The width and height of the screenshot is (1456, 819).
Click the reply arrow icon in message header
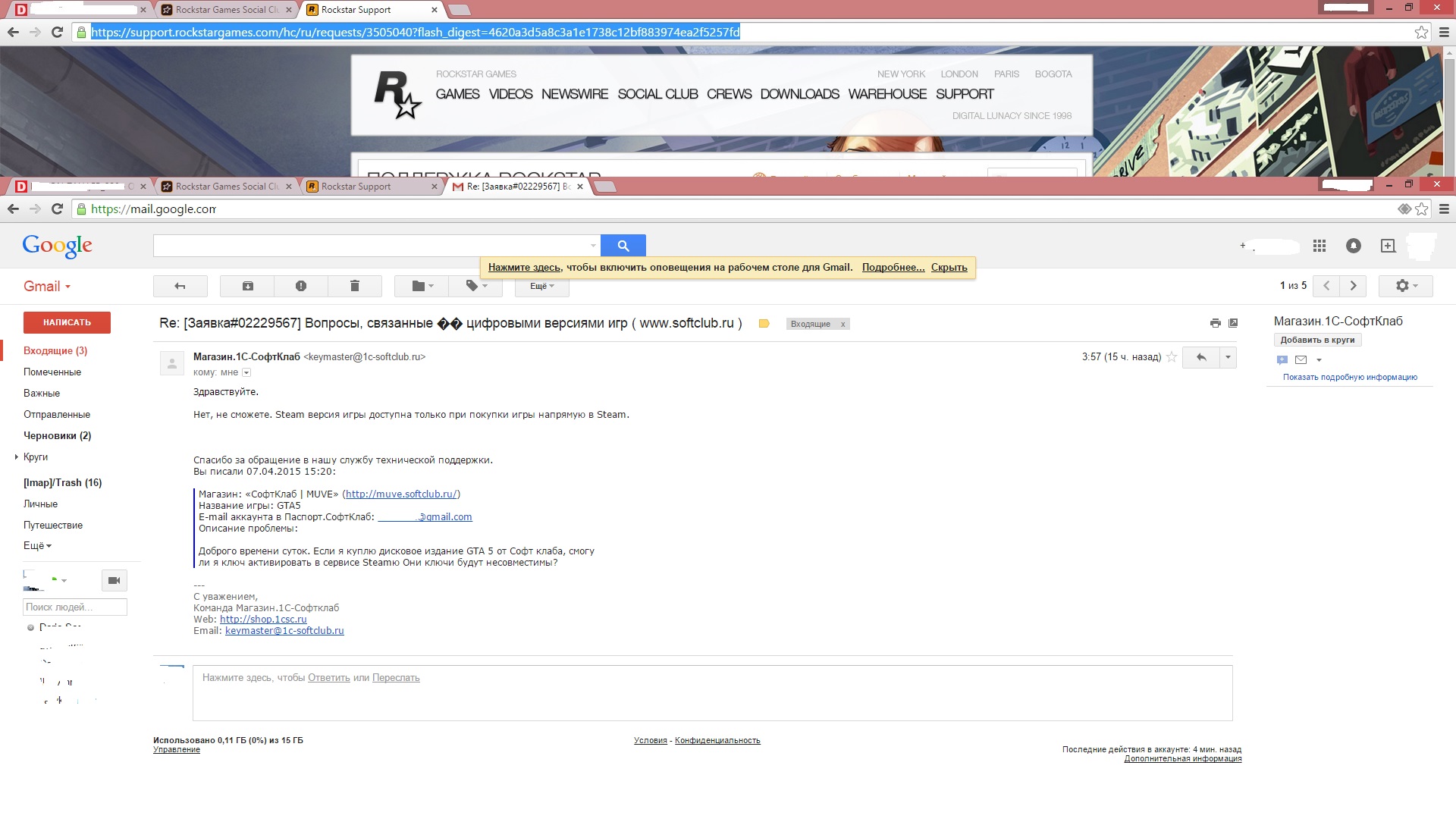[x=1201, y=357]
